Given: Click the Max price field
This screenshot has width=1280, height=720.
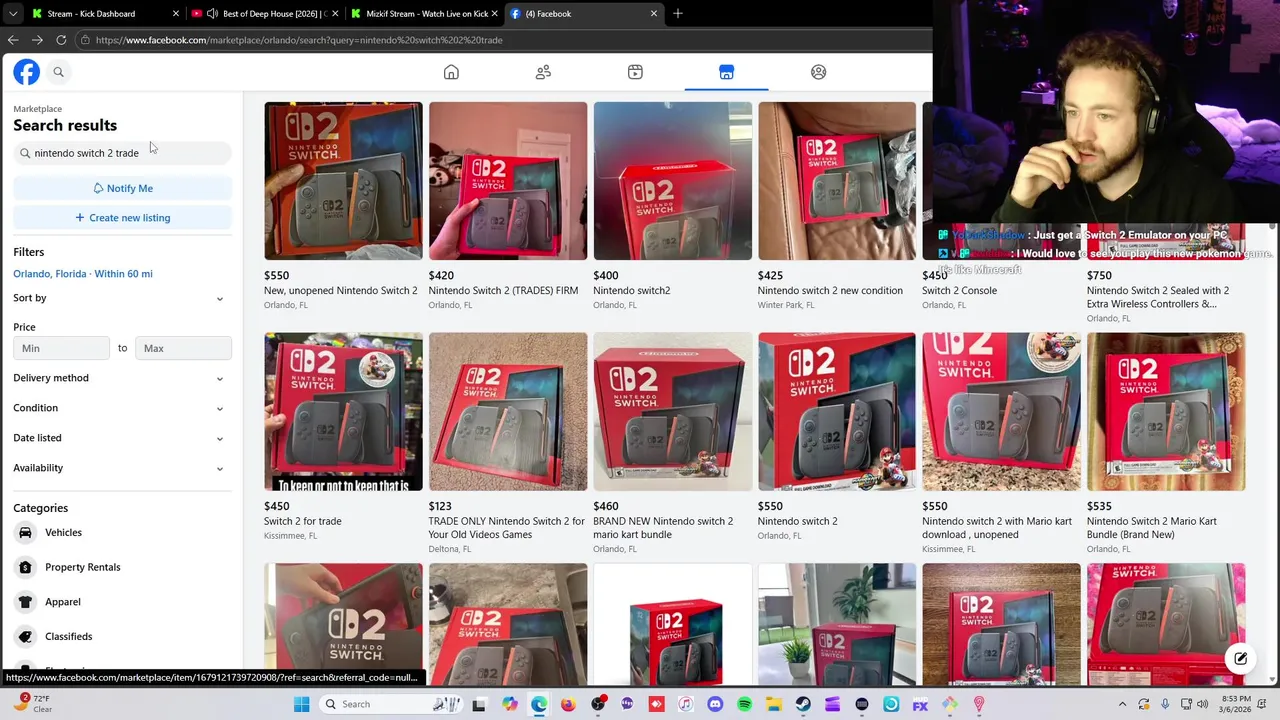Looking at the screenshot, I should click(183, 348).
